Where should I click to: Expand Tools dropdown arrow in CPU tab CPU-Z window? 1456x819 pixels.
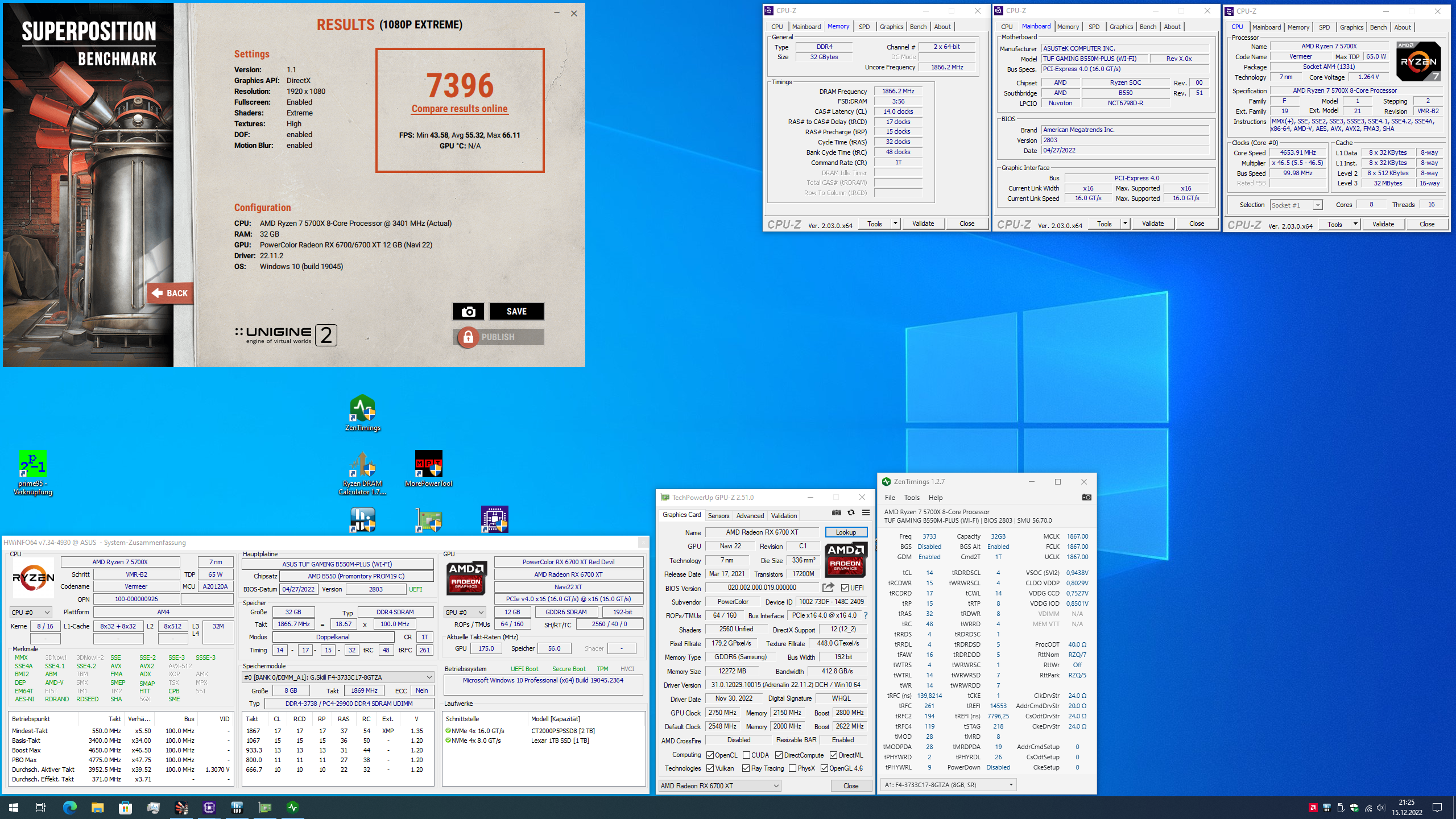[1355, 224]
